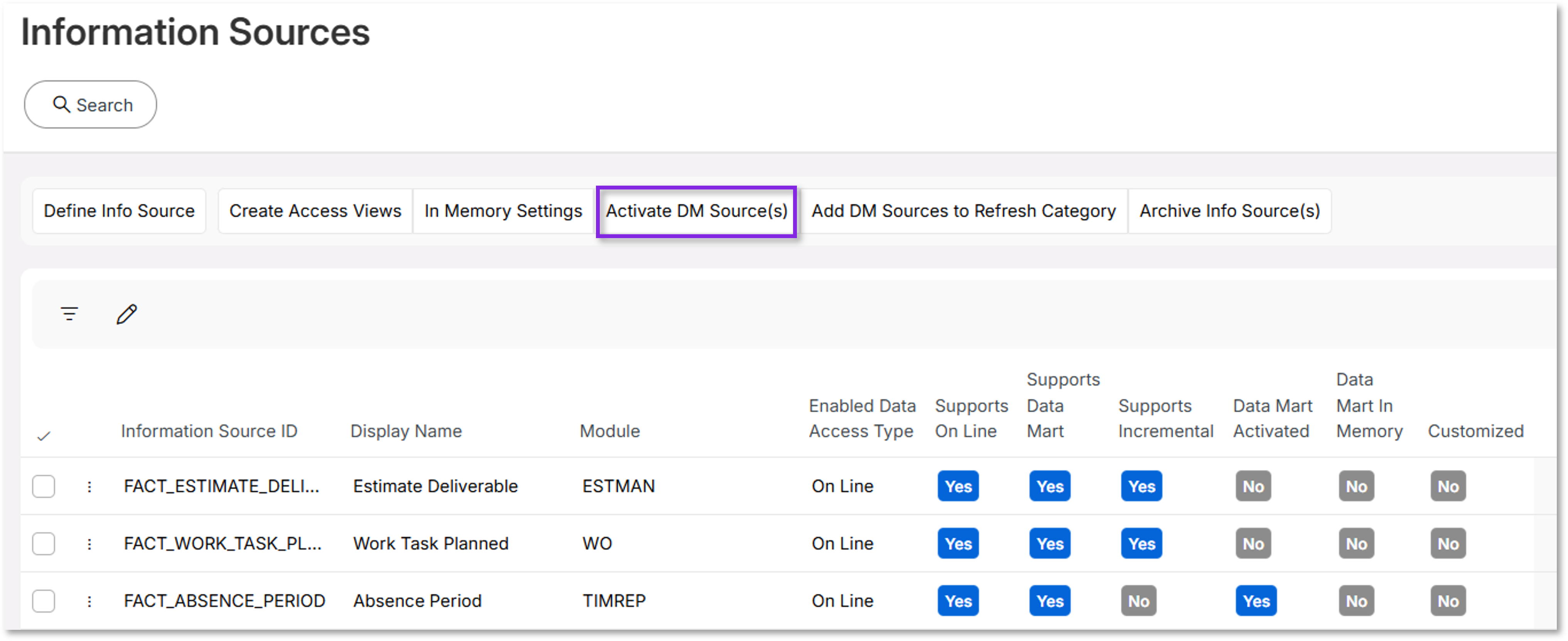Click the Search button
This screenshot has height=641, width=1568.
[91, 105]
